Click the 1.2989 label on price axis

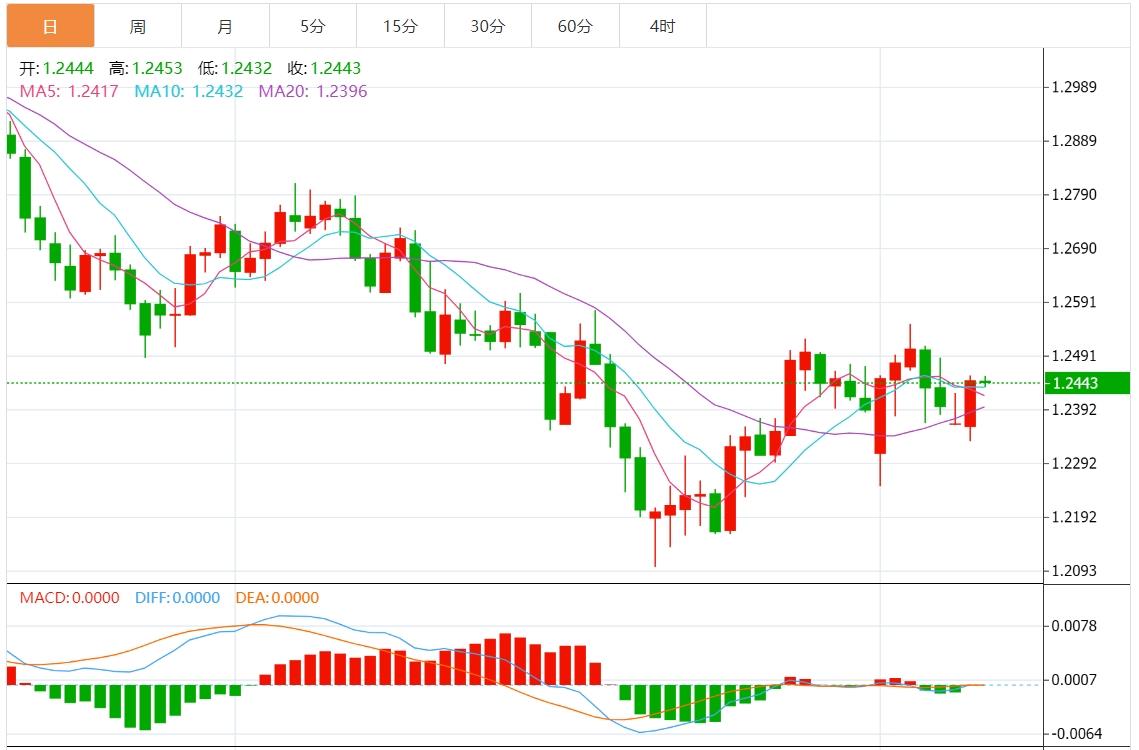click(1075, 87)
